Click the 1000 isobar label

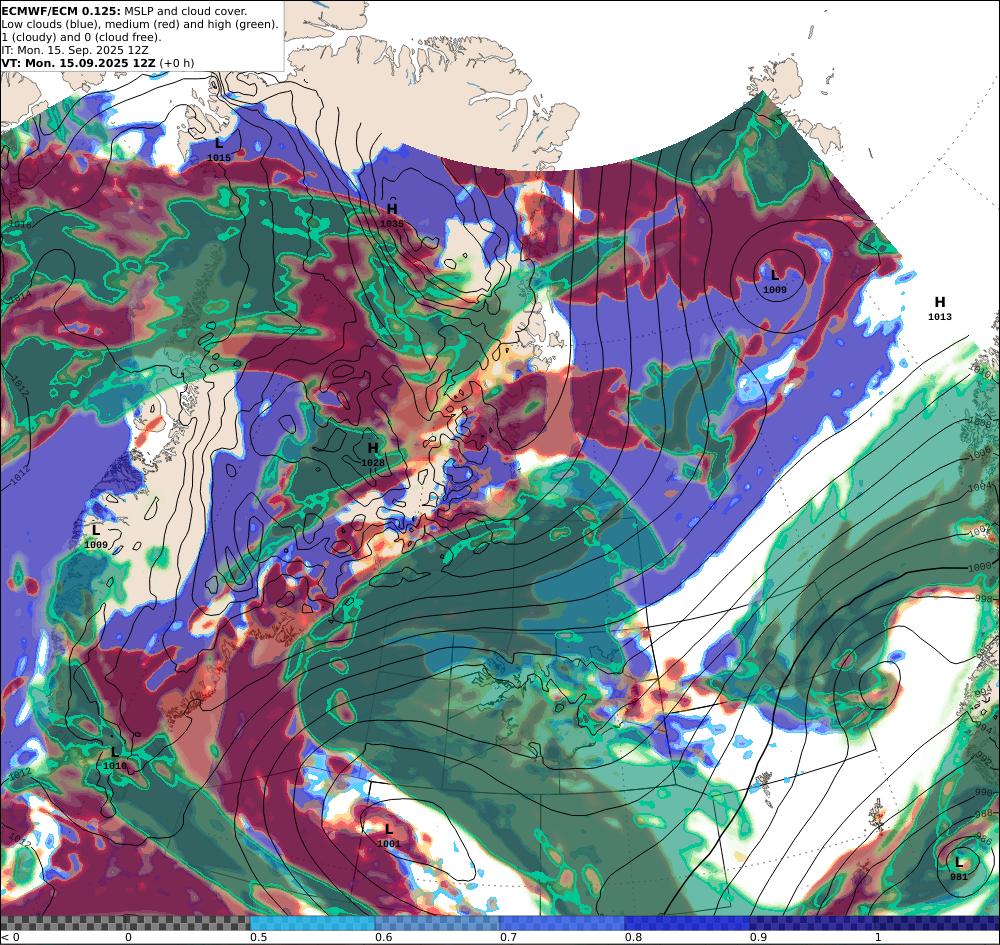pos(980,568)
